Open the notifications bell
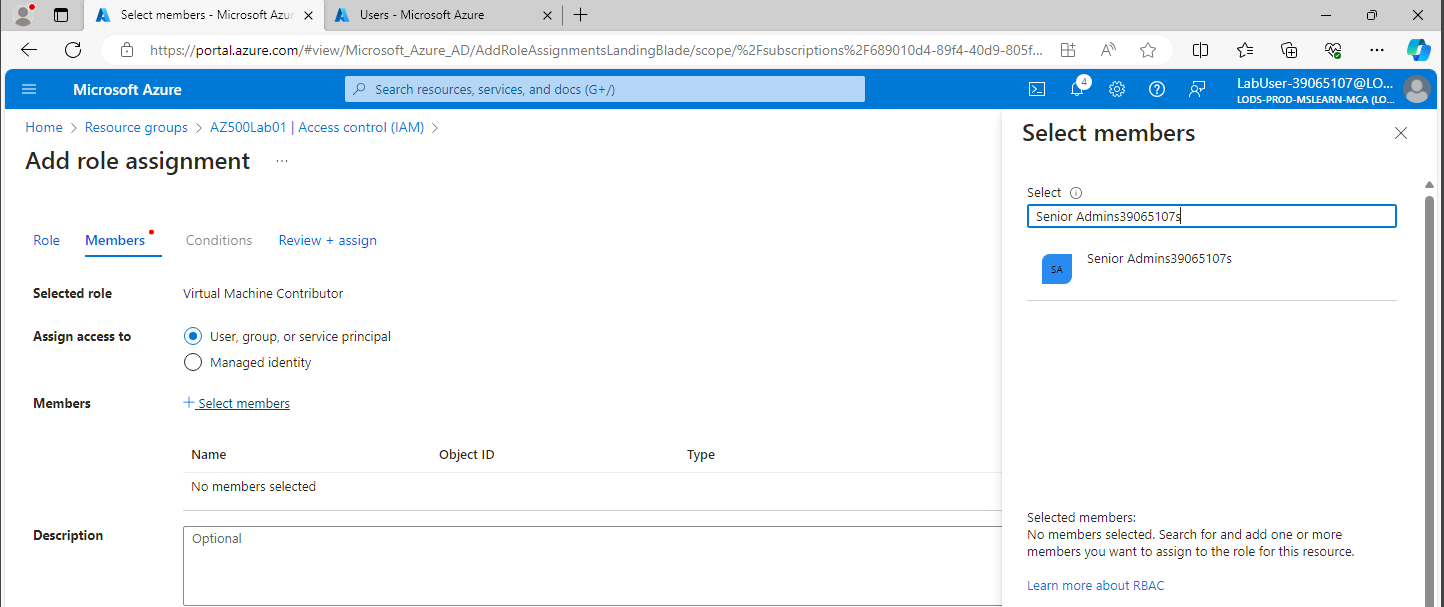Screen dimensions: 1444x607 [x=1077, y=89]
